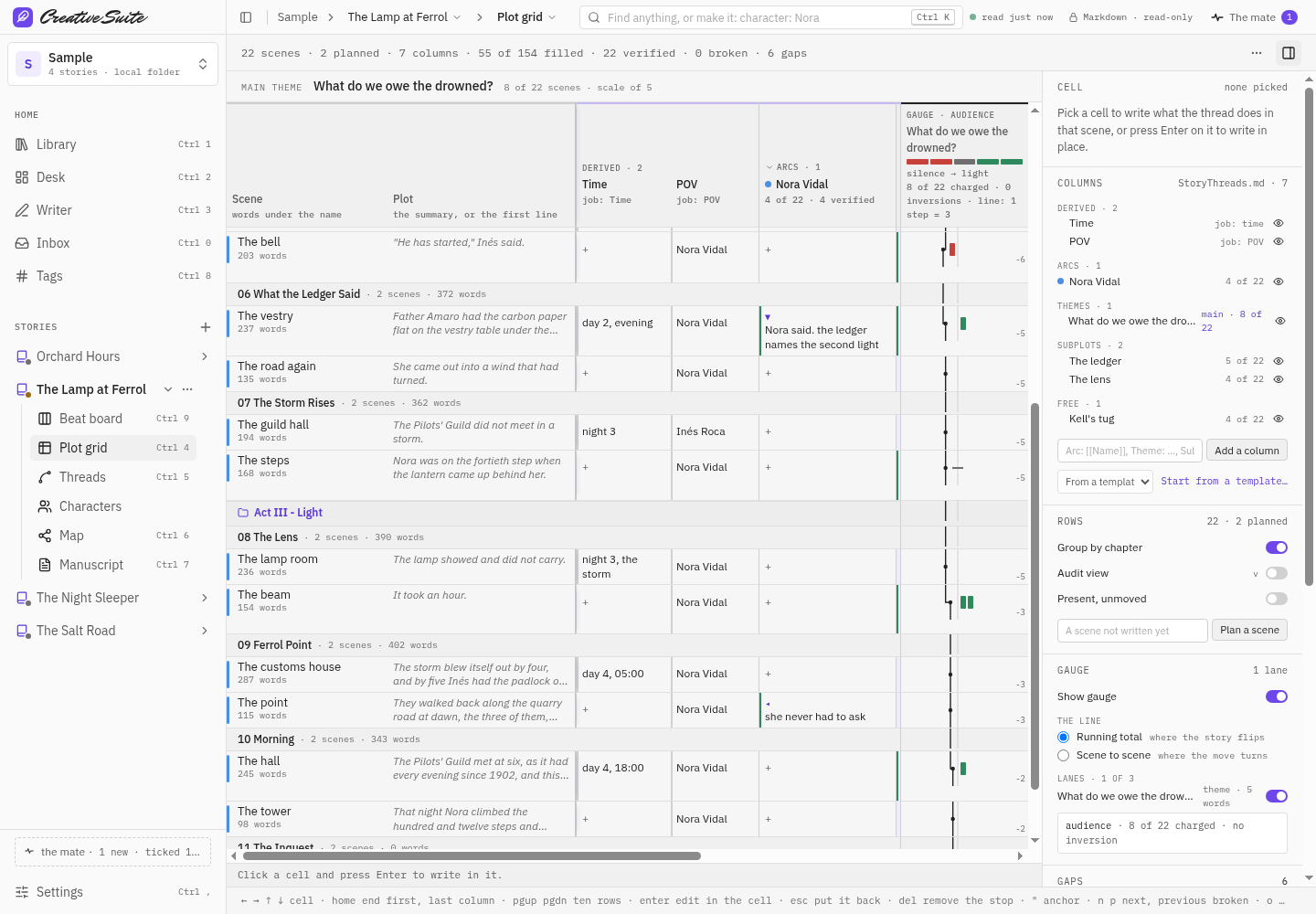This screenshot has height=914, width=1316.
Task: Open The mate activity indicator
Action: point(1253,17)
